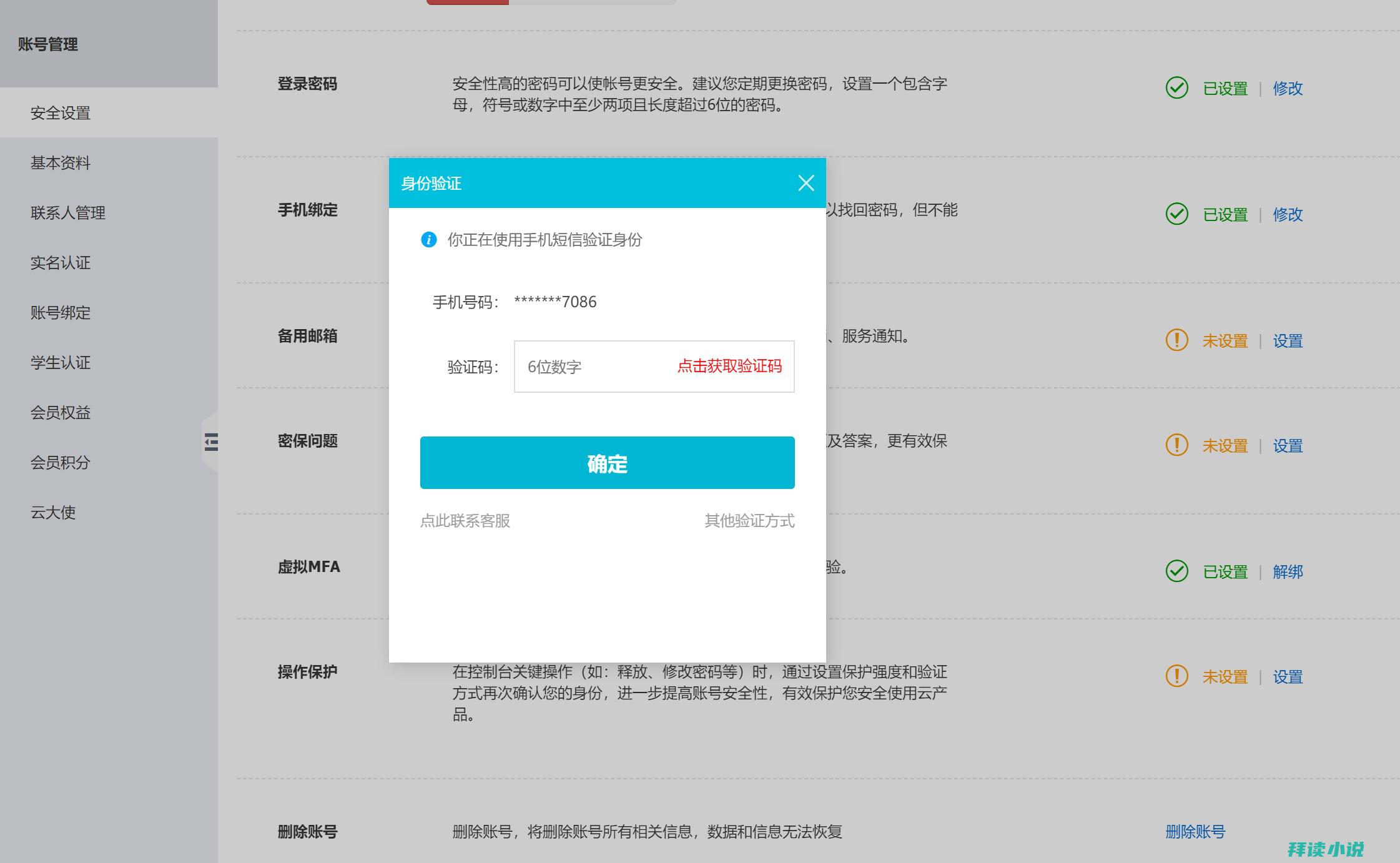Click the 已设置 status for 登录密码
This screenshot has height=863, width=1400.
pyautogui.click(x=1225, y=89)
